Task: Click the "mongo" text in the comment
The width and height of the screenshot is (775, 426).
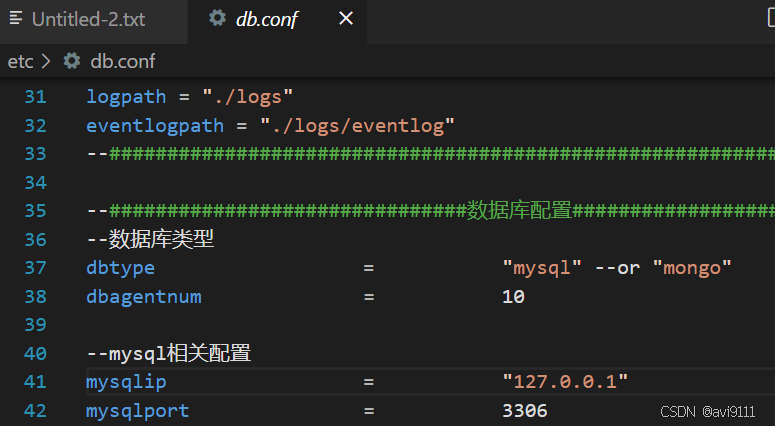Action: [x=692, y=268]
